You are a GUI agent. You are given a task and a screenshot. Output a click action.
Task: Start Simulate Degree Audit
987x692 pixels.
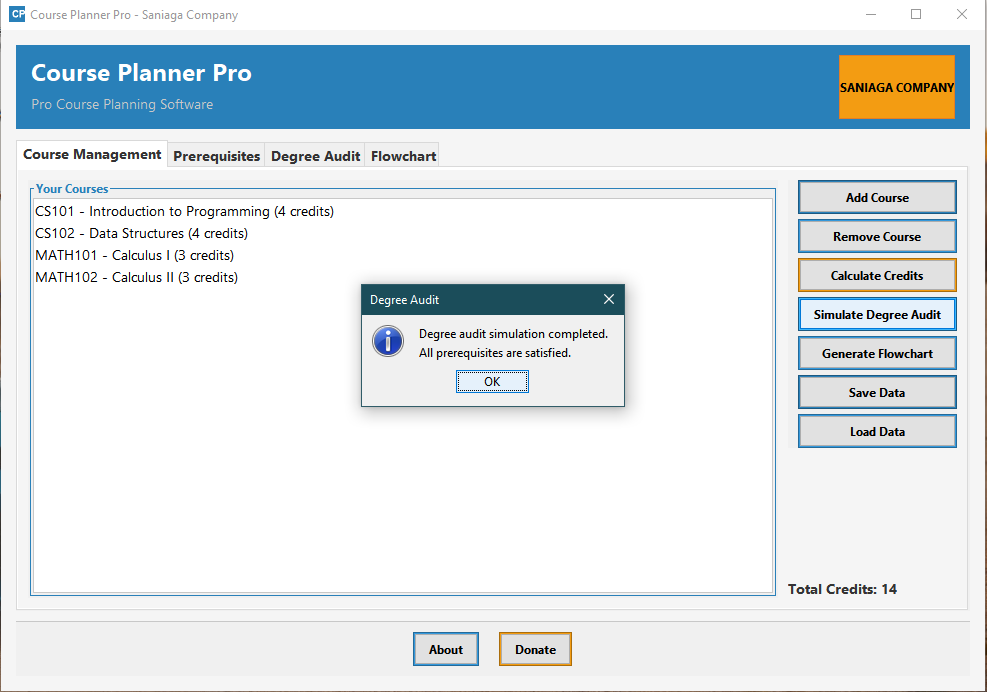[x=877, y=315]
